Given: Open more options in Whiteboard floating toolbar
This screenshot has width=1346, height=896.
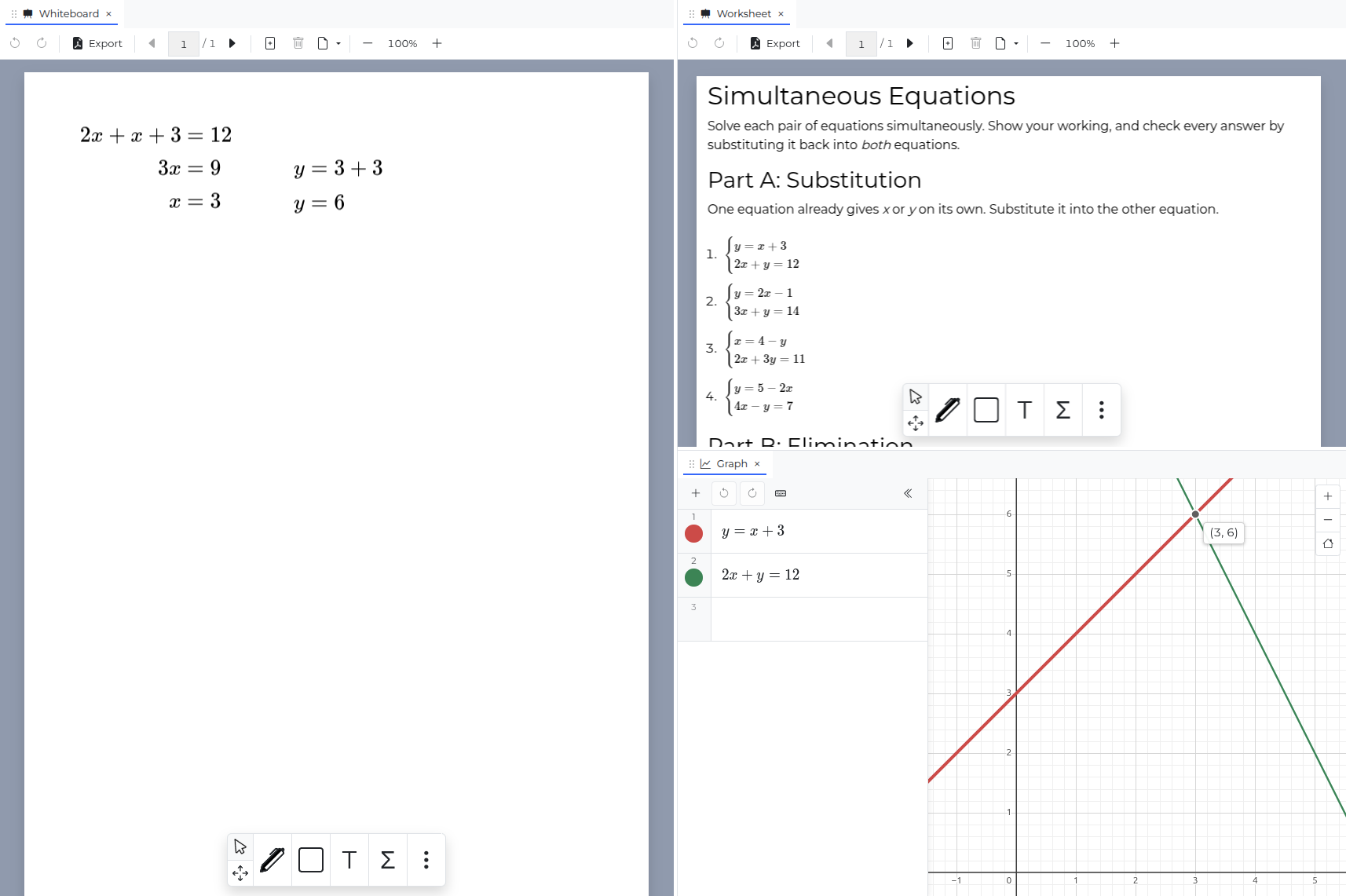Looking at the screenshot, I should click(x=426, y=860).
